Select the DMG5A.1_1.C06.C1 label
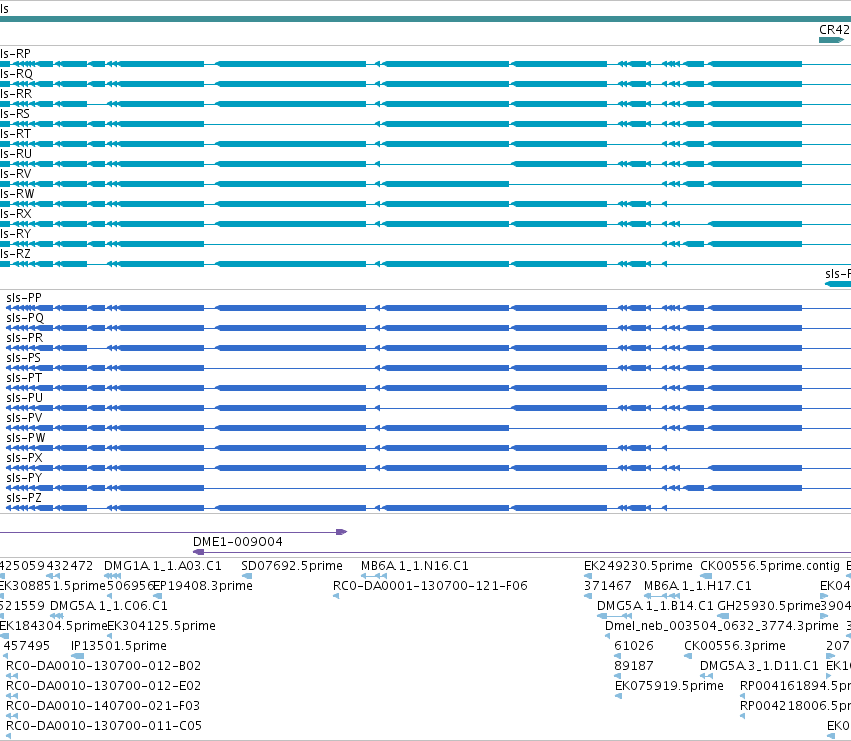The image size is (851, 741). (109, 606)
